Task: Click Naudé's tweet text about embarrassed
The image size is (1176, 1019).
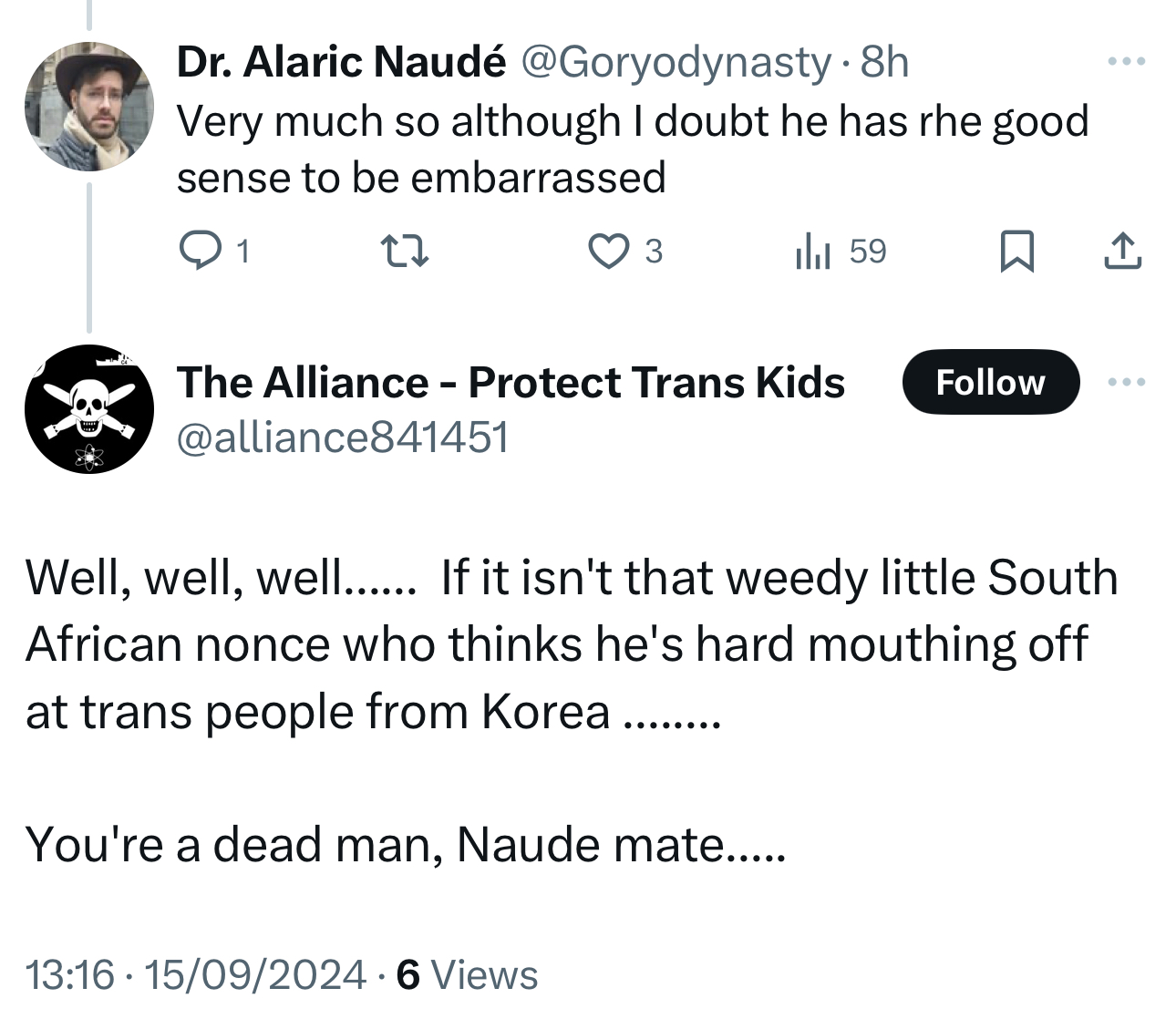Action: click(631, 149)
